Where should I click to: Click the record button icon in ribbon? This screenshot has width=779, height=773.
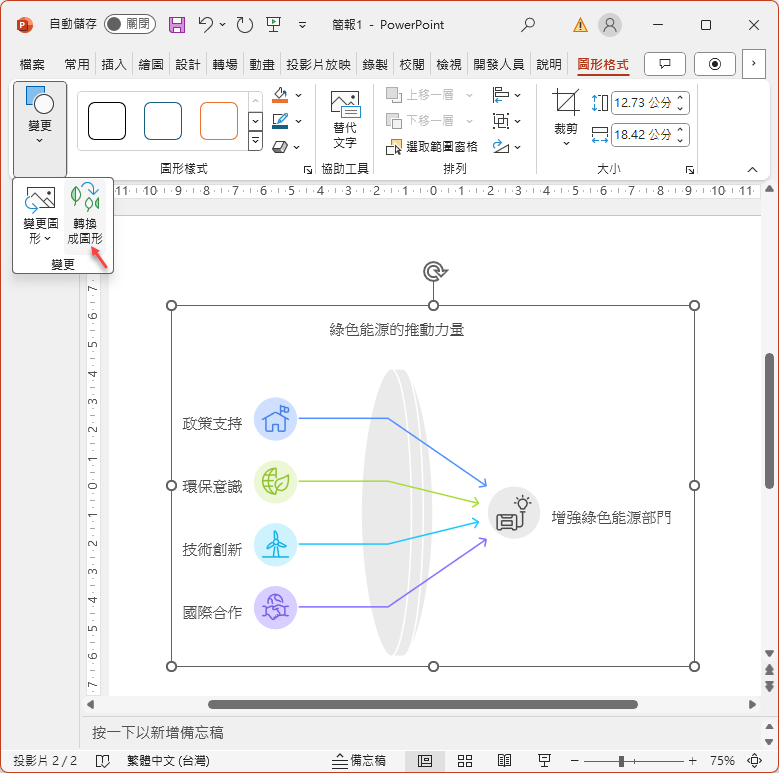point(714,64)
